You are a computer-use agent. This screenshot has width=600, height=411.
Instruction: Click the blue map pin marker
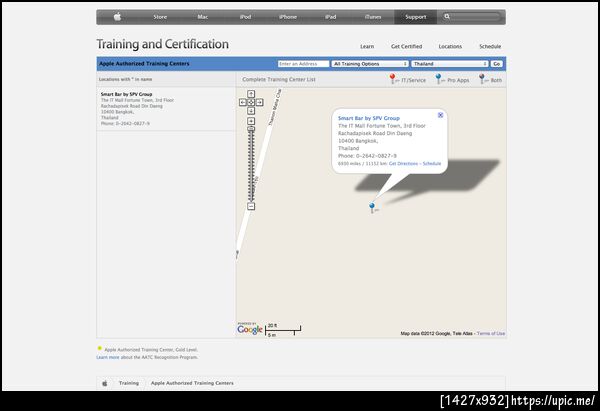372,207
